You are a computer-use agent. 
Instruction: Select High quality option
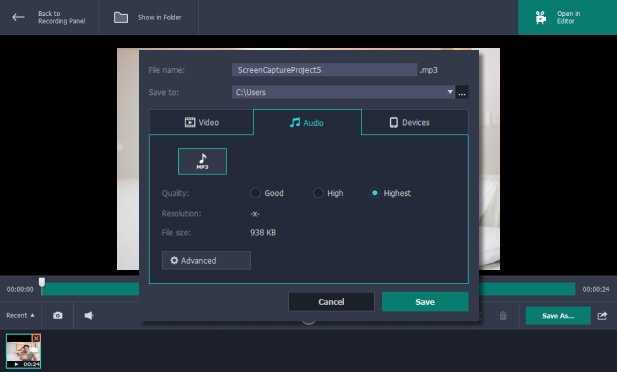318,193
